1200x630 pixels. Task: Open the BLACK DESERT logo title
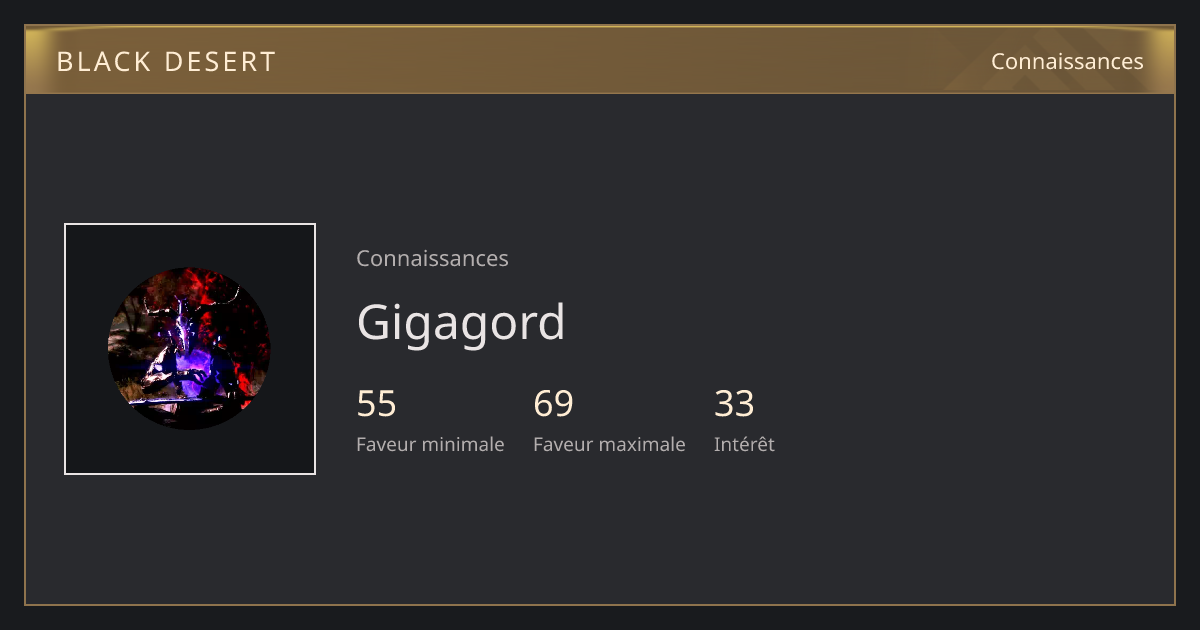pyautogui.click(x=166, y=62)
